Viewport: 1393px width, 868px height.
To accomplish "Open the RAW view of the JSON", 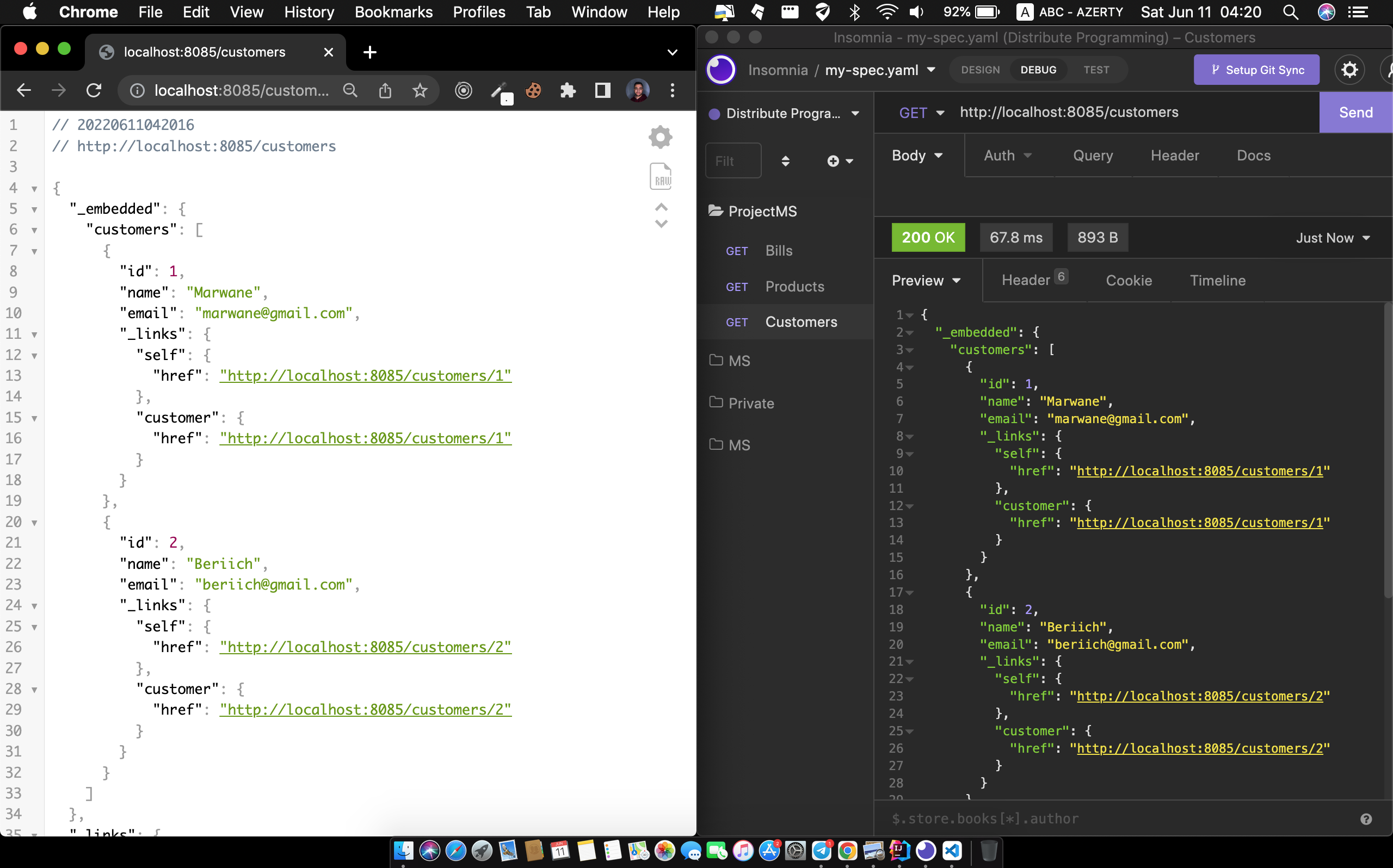I will [x=661, y=176].
